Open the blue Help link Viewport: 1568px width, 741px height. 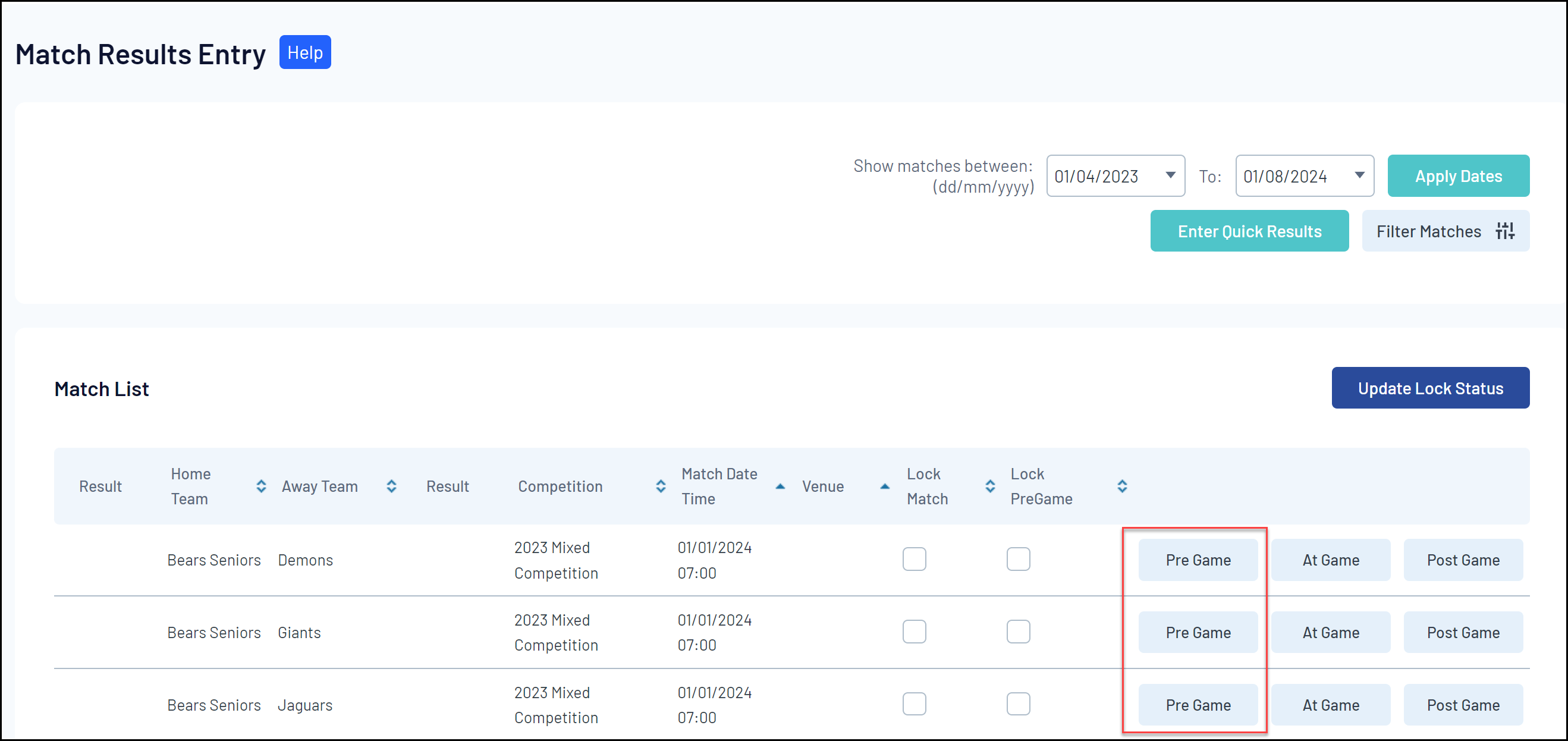pos(305,52)
